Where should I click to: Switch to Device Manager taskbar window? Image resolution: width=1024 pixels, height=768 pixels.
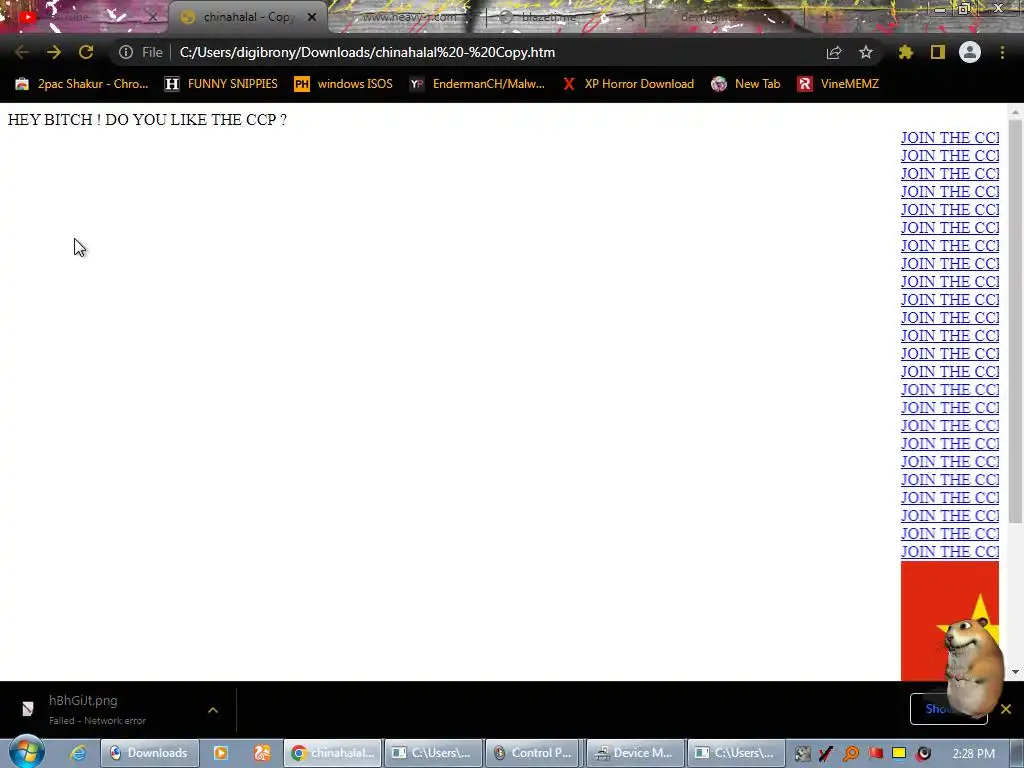pyautogui.click(x=636, y=753)
